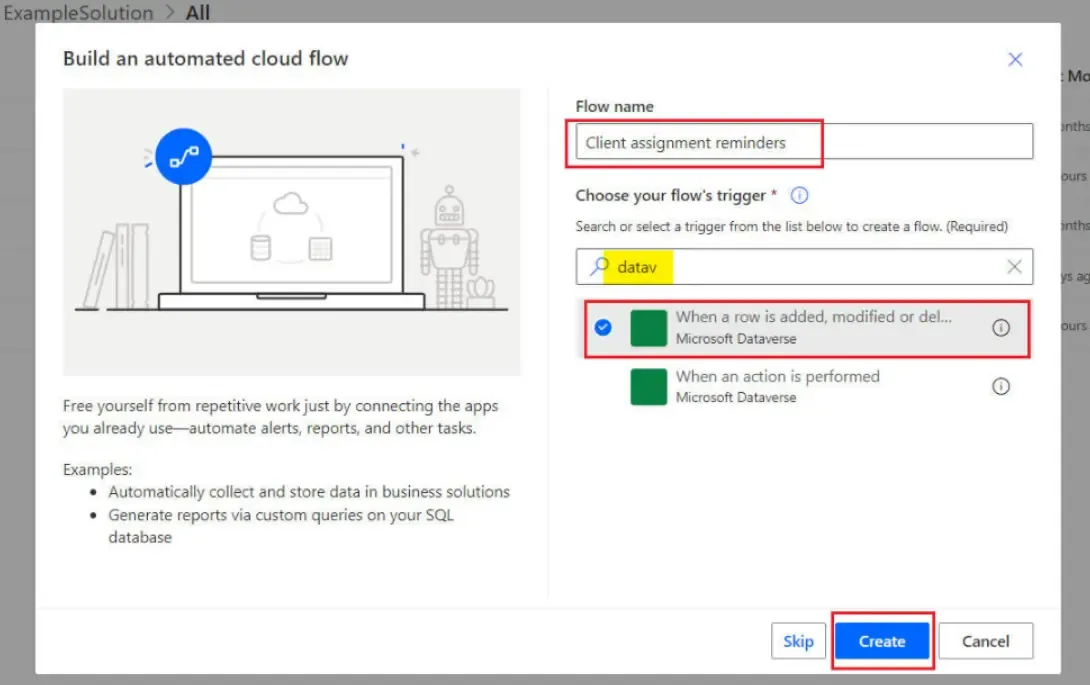Open info icon beside flow's trigger heading
Screen dimensions: 1090x685
[799, 195]
